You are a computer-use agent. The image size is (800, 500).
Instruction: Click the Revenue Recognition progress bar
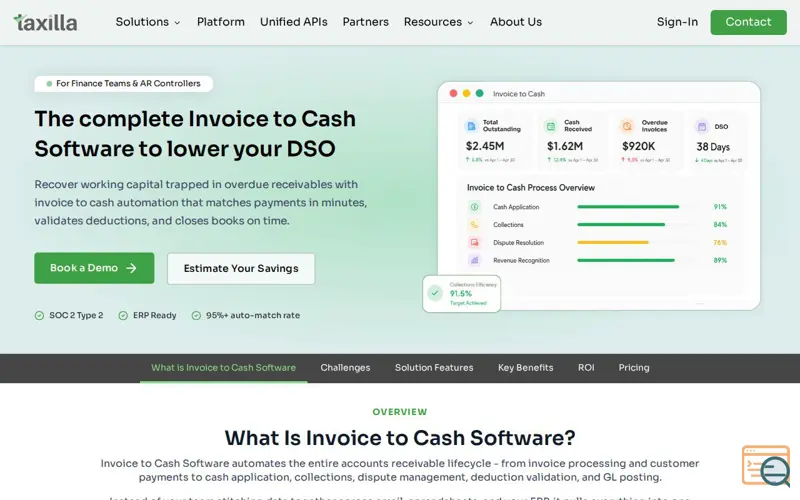click(626, 260)
